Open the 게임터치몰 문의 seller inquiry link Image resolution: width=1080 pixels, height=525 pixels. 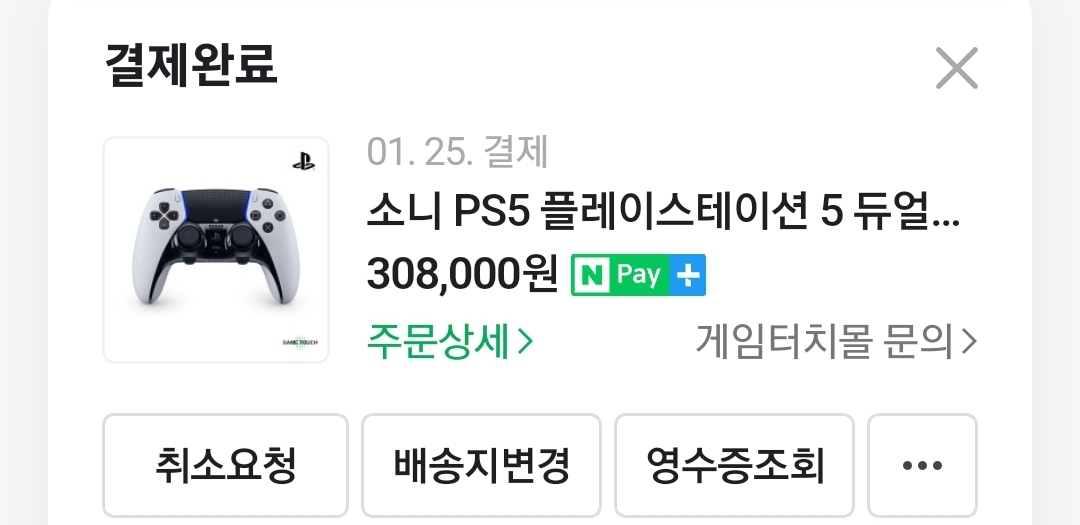(836, 341)
